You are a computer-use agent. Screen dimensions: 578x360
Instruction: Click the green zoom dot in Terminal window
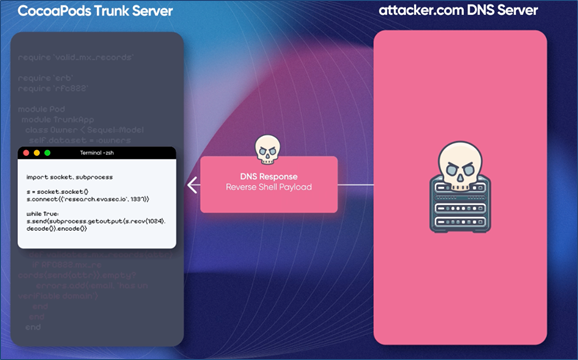[x=47, y=153]
